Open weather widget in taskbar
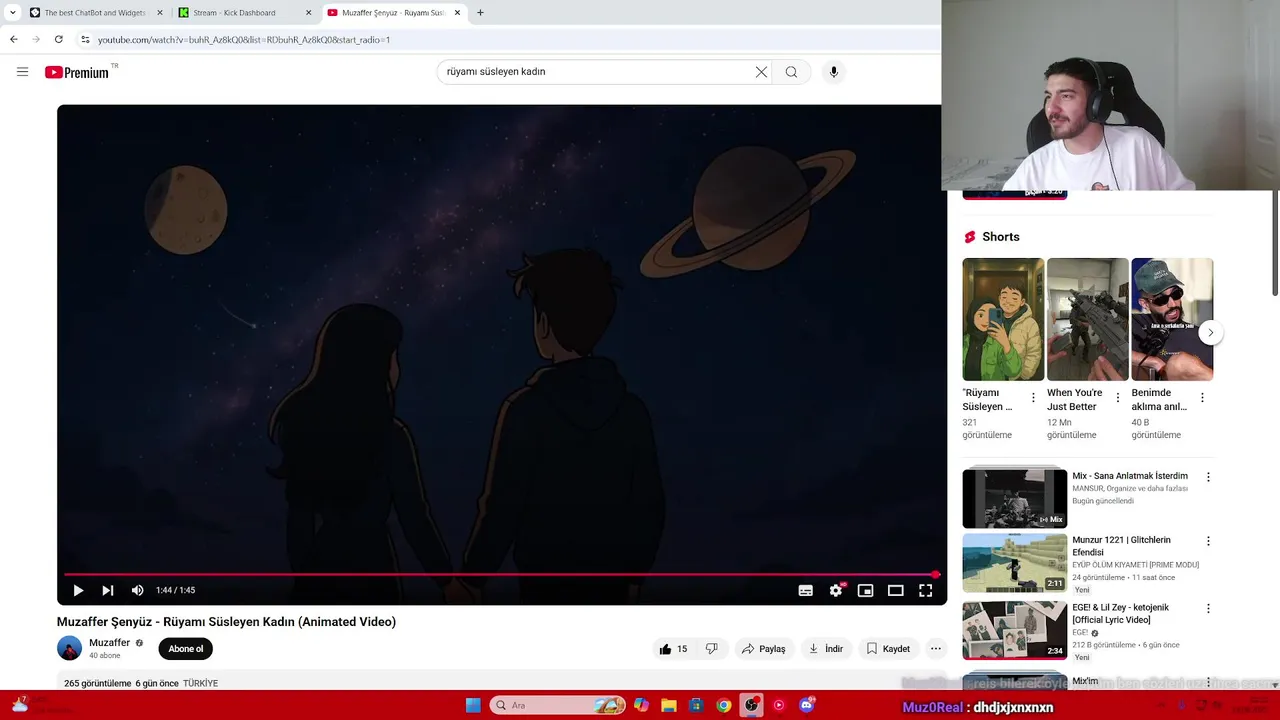The image size is (1280, 720). coord(40,705)
